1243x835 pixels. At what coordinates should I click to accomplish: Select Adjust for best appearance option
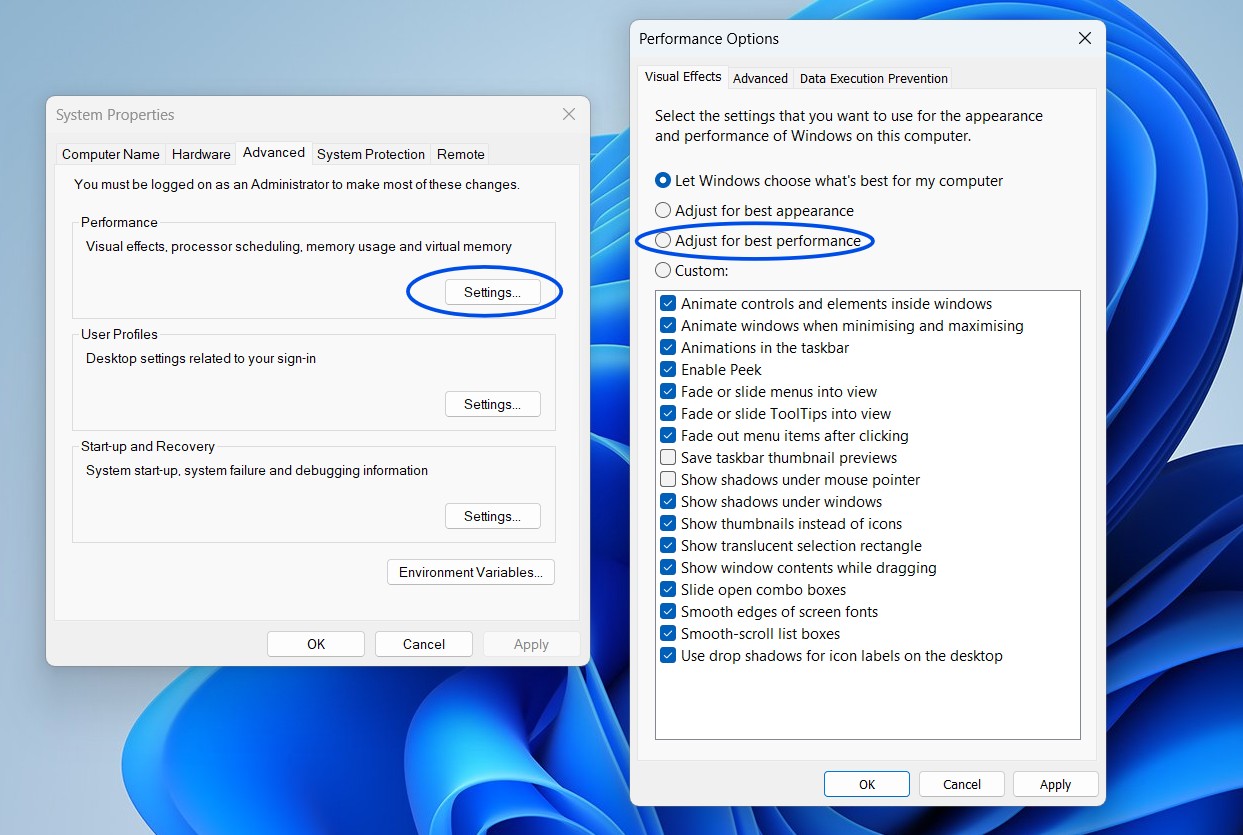[x=664, y=211]
